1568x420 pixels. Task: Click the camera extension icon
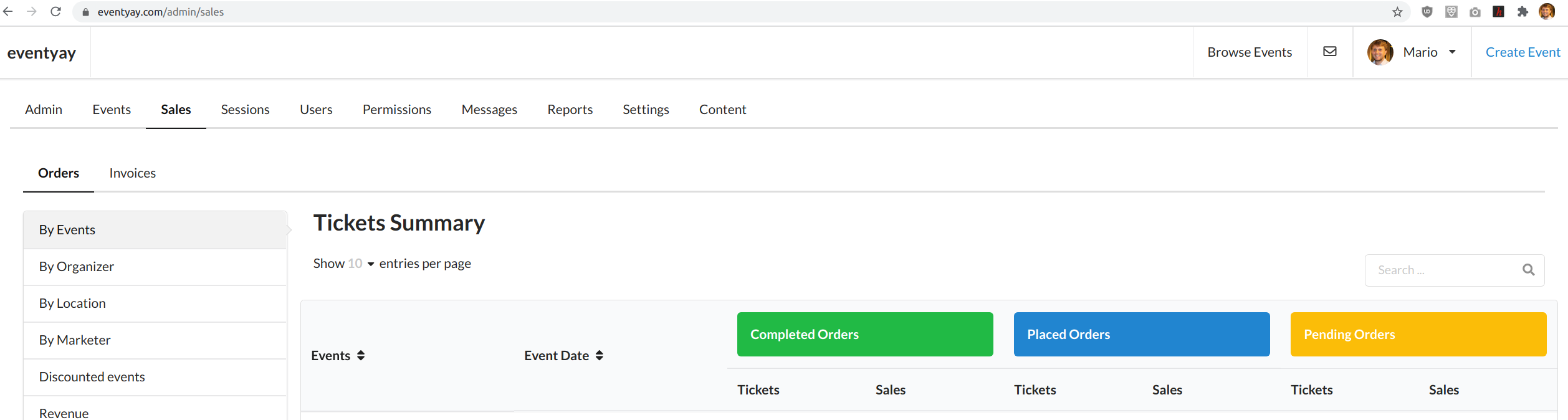1475,12
